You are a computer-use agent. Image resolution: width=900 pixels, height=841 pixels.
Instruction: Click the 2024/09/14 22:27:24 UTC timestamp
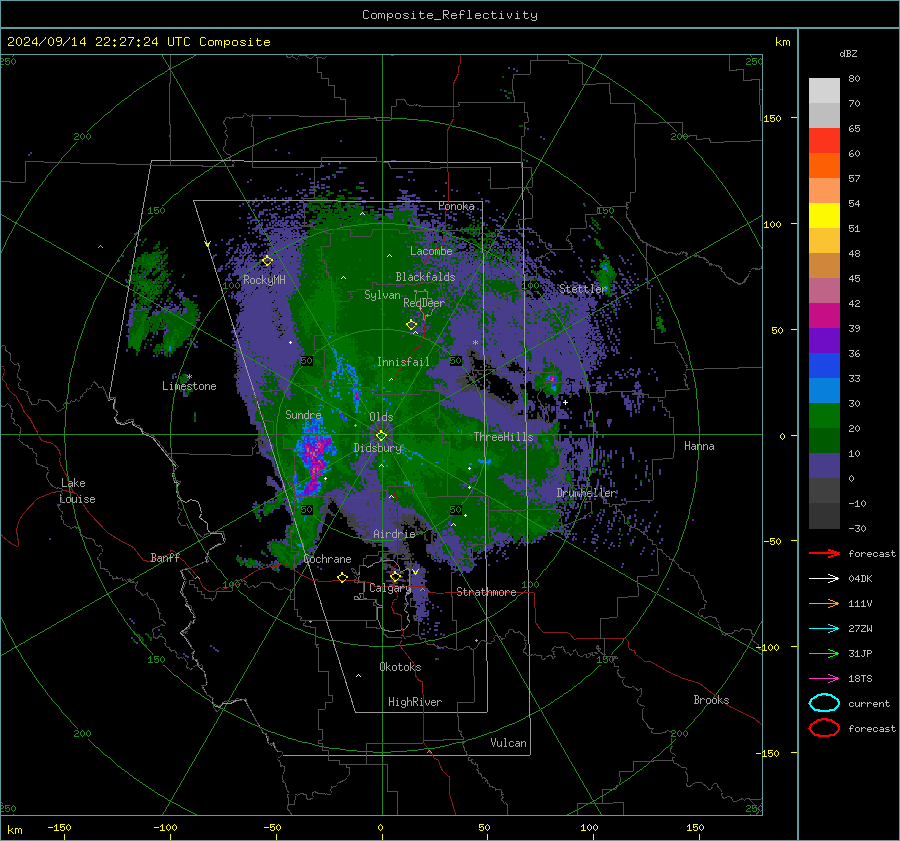tap(138, 42)
